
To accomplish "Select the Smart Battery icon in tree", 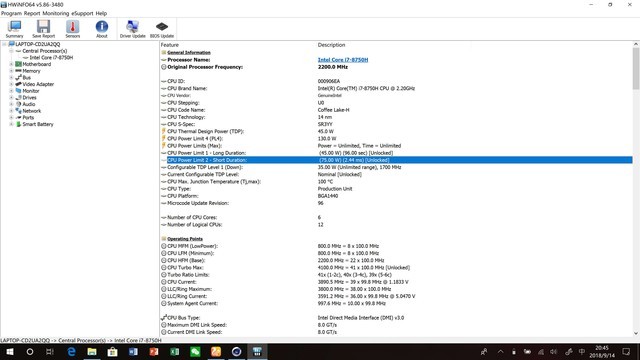I will click(x=18, y=124).
